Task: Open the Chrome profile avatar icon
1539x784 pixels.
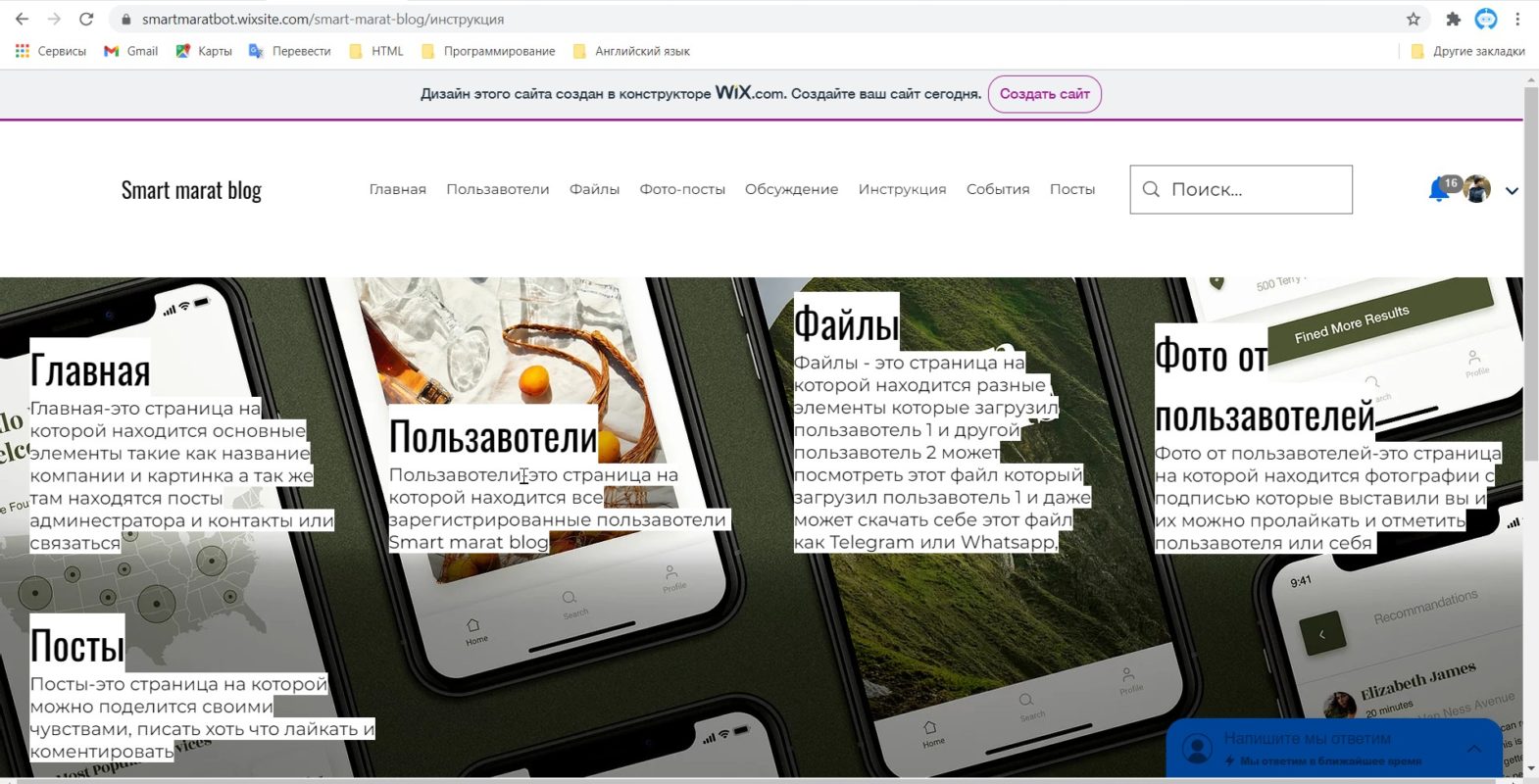Action: point(1486,19)
